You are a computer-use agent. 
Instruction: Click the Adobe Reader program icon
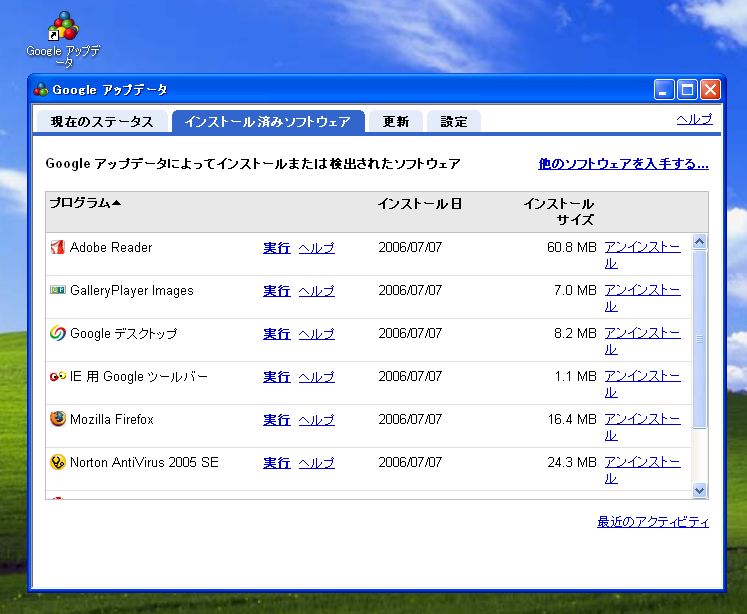click(x=58, y=247)
